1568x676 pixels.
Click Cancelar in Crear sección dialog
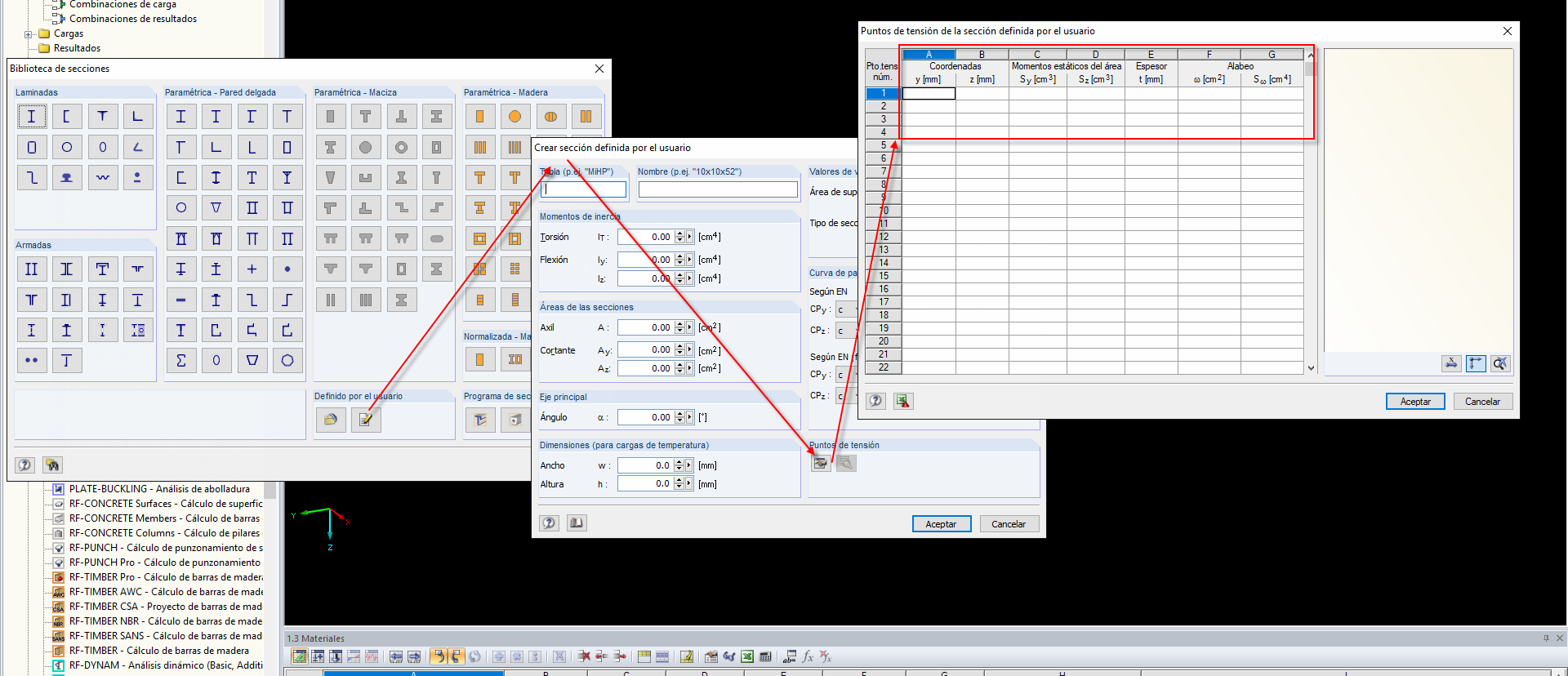click(1009, 524)
